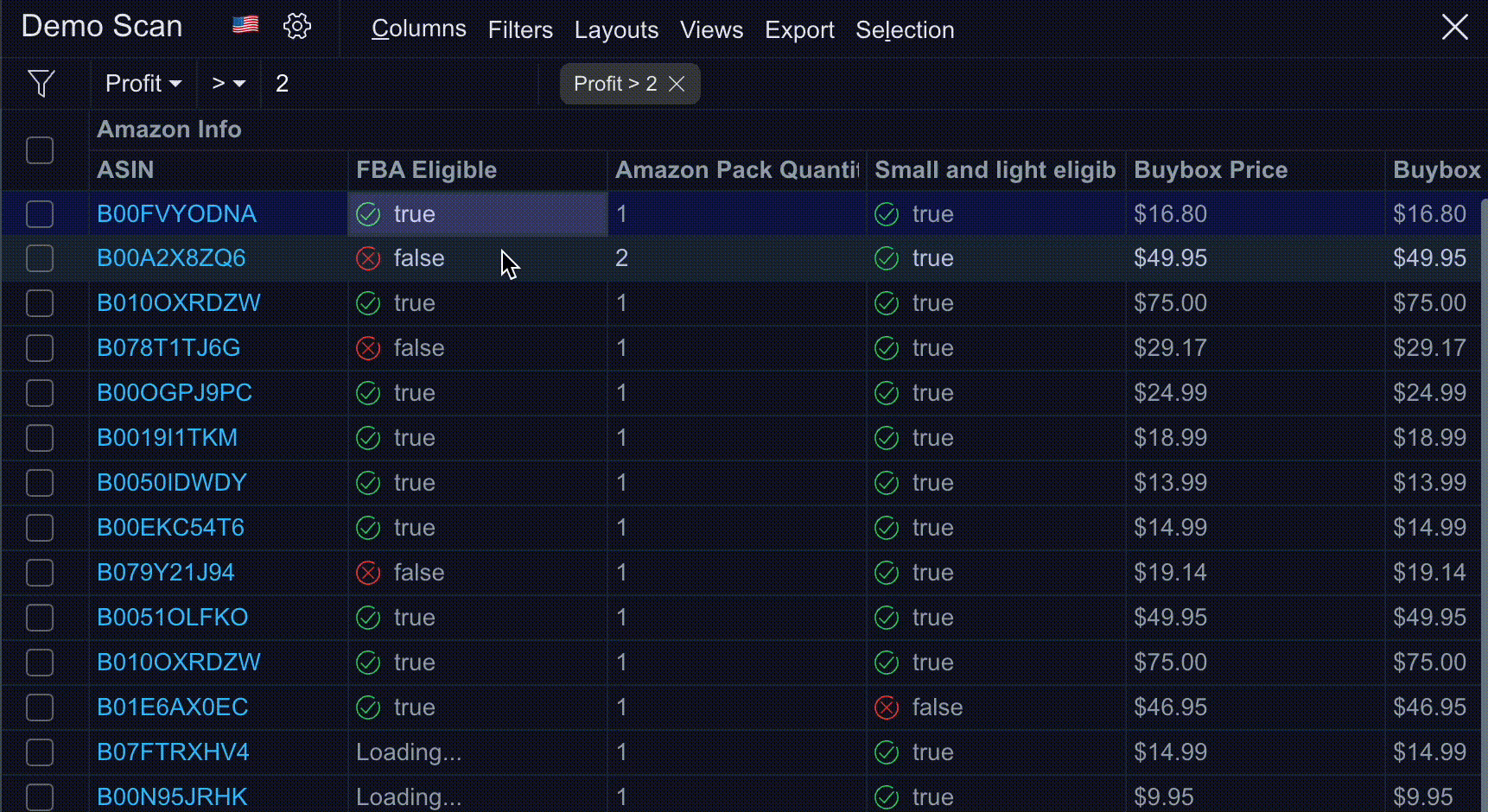The image size is (1488, 812).
Task: Open the settings gear icon
Action: point(297,26)
